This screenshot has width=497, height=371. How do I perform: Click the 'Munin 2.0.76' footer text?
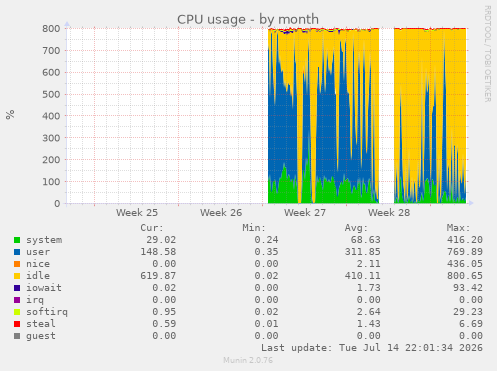click(x=248, y=360)
